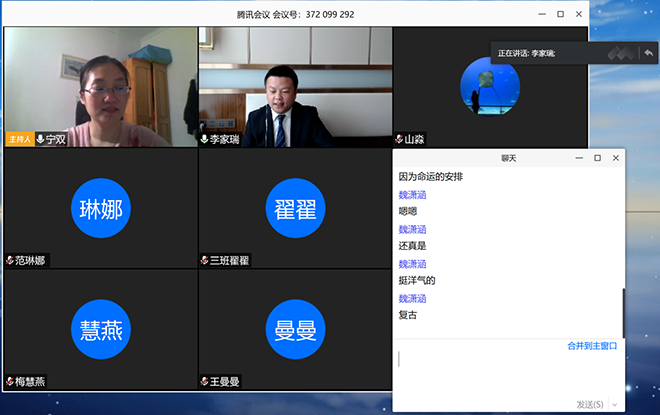The image size is (660, 415).
Task: Click the 梅慧燕 name label
Action: (x=30, y=382)
